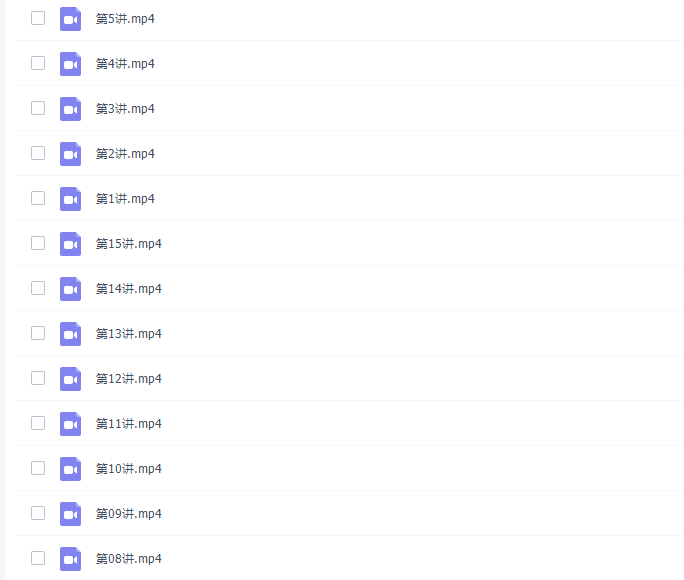Screen dimensions: 684x580
Task: Open the file name 第11讲.mp4
Action: (x=129, y=423)
